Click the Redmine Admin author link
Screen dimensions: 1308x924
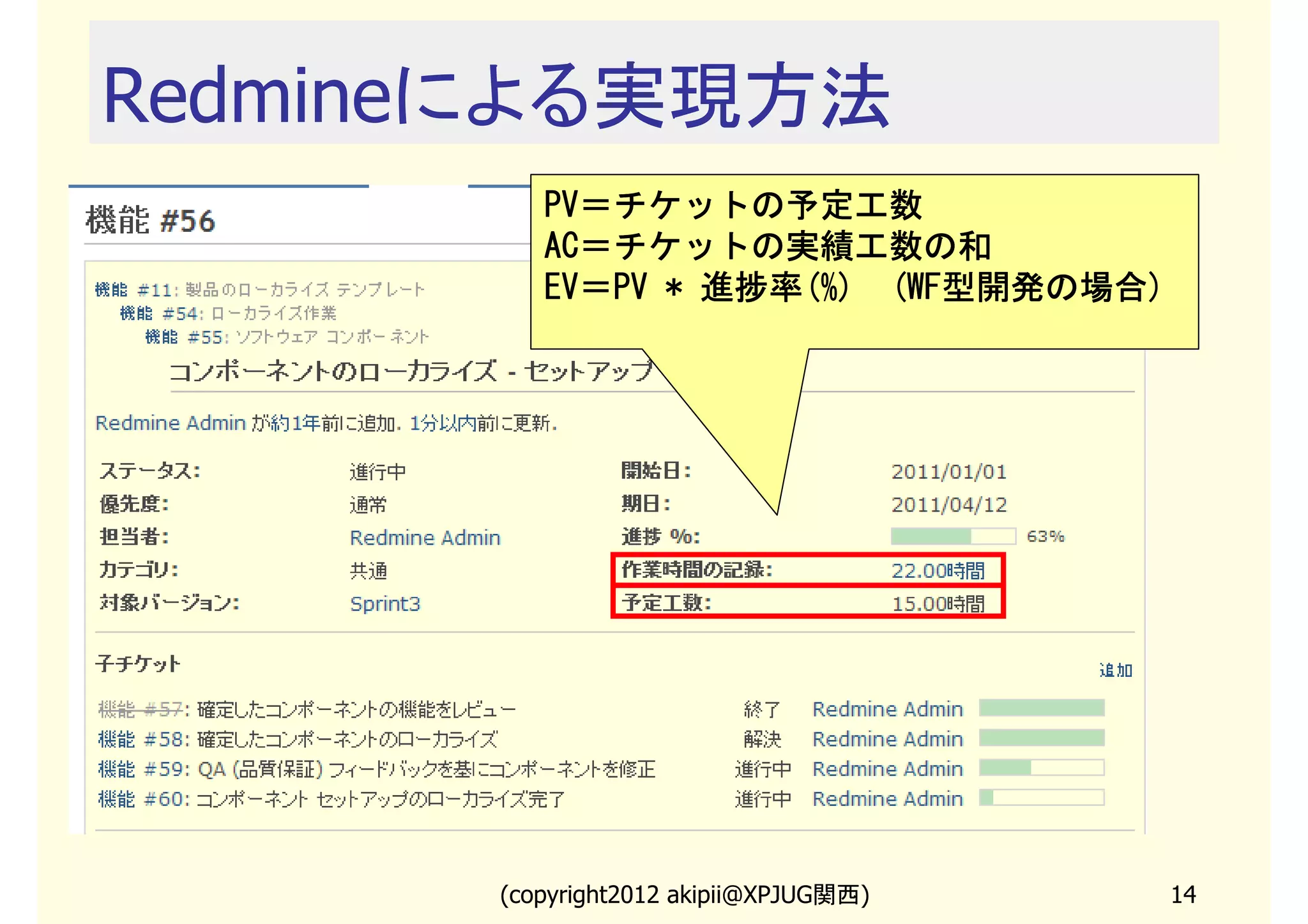(x=171, y=423)
